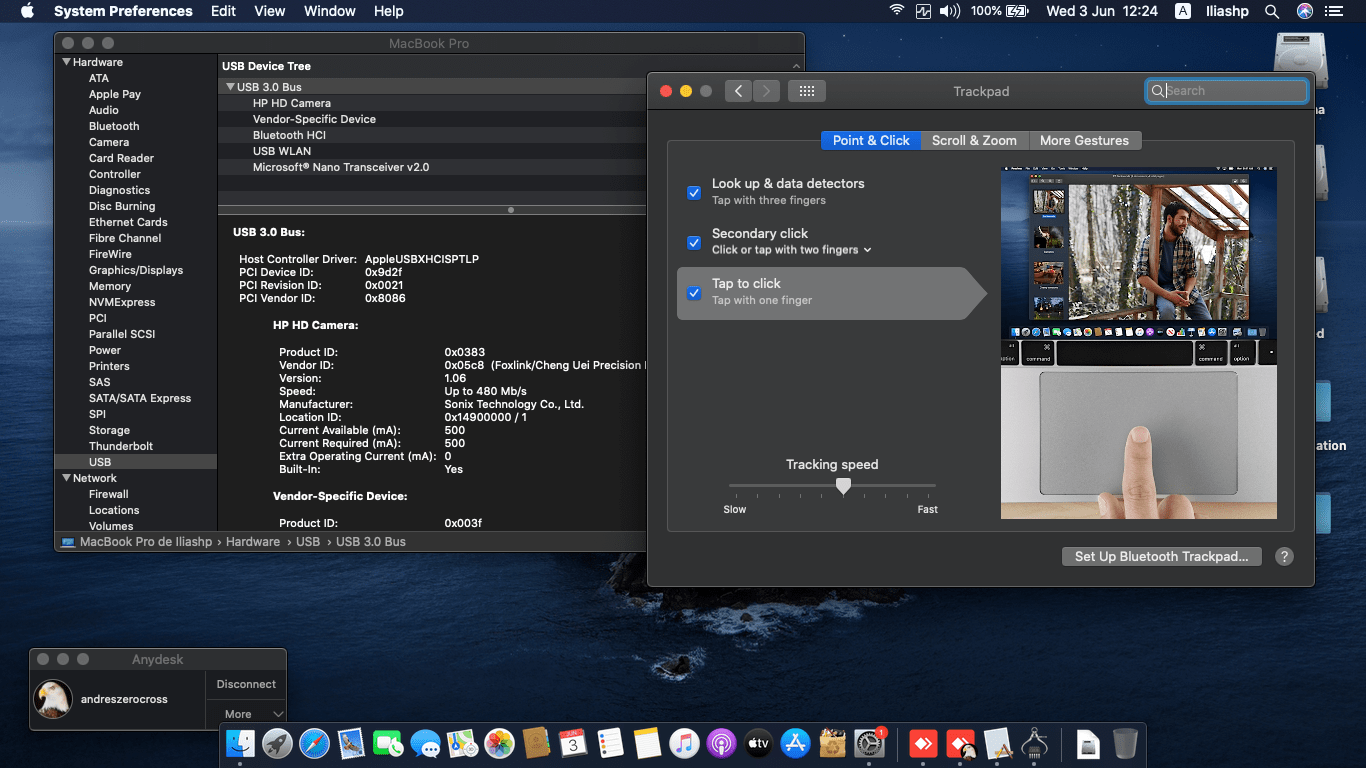1366x768 pixels.
Task: Toggle the Tap to click checkbox
Action: [694, 293]
